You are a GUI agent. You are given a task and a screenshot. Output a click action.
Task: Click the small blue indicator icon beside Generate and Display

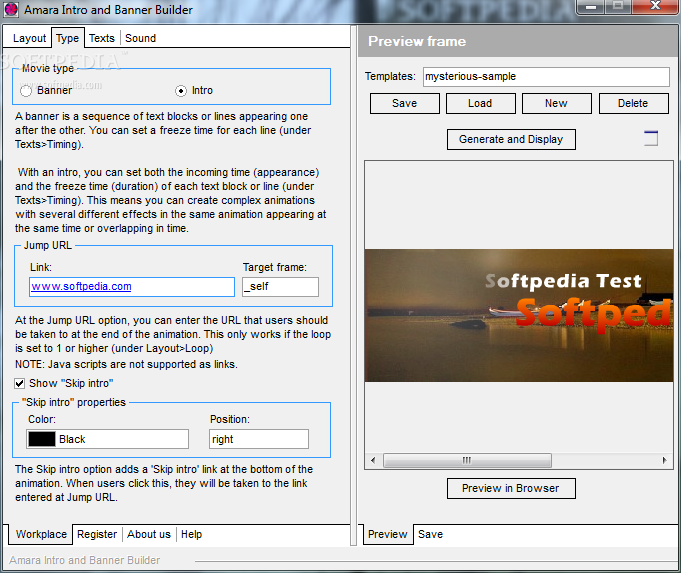click(x=651, y=138)
